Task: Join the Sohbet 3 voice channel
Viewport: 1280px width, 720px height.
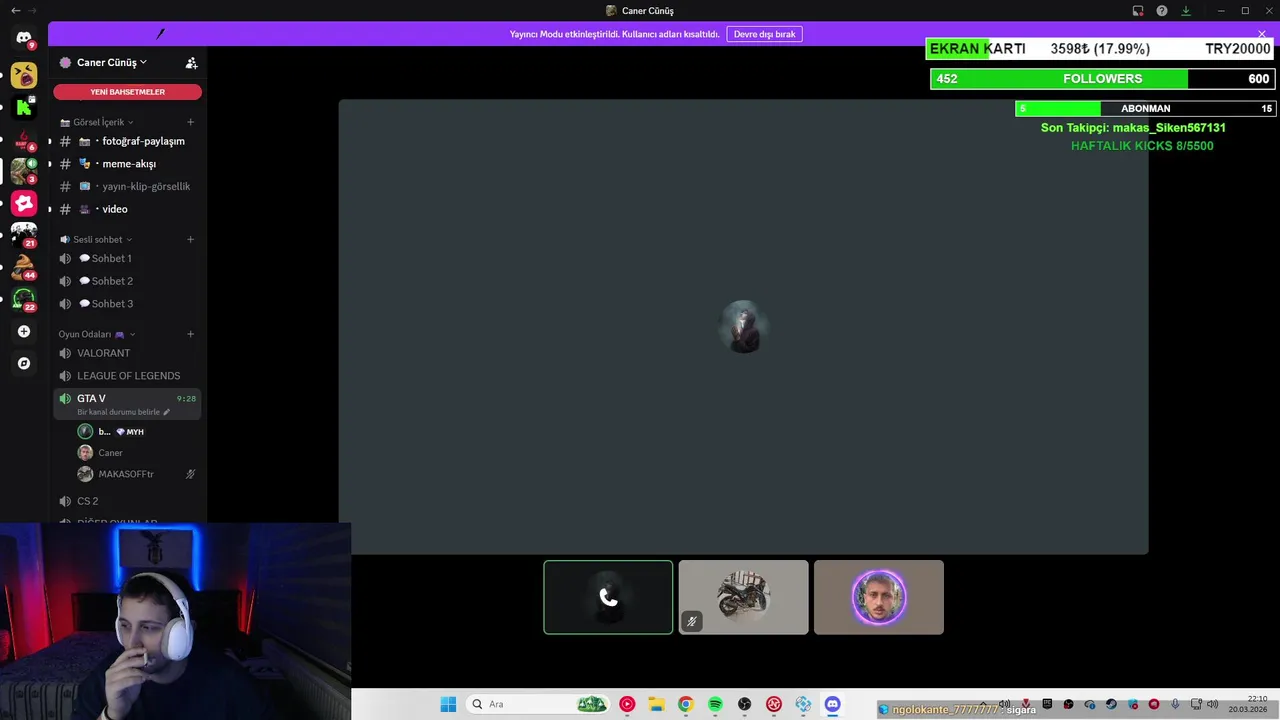Action: [x=127, y=304]
